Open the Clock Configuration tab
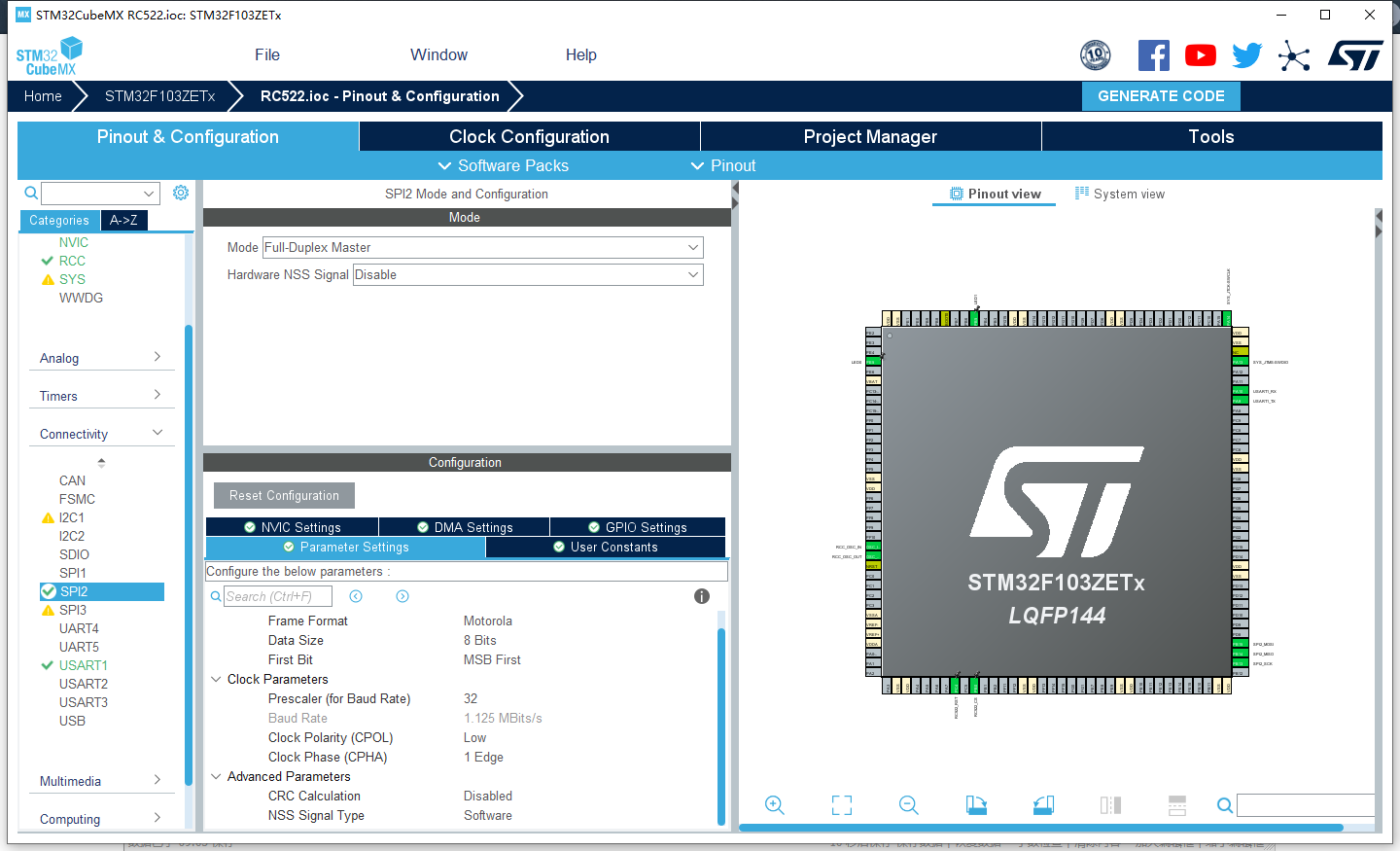The image size is (1400, 851). 529,136
